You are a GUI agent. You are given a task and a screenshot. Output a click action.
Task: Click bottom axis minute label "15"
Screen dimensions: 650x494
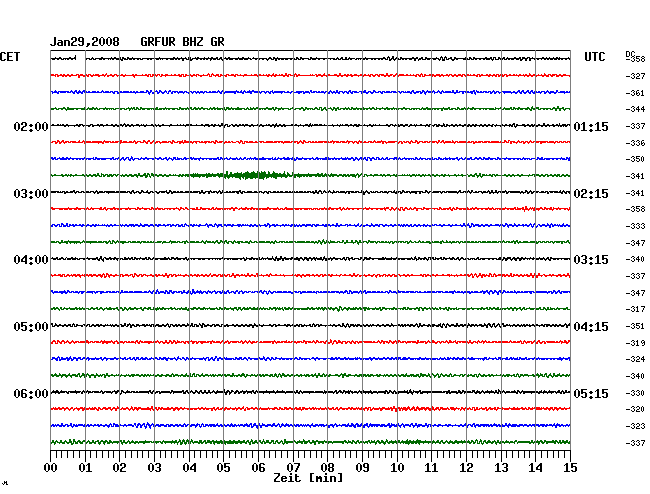570,468
